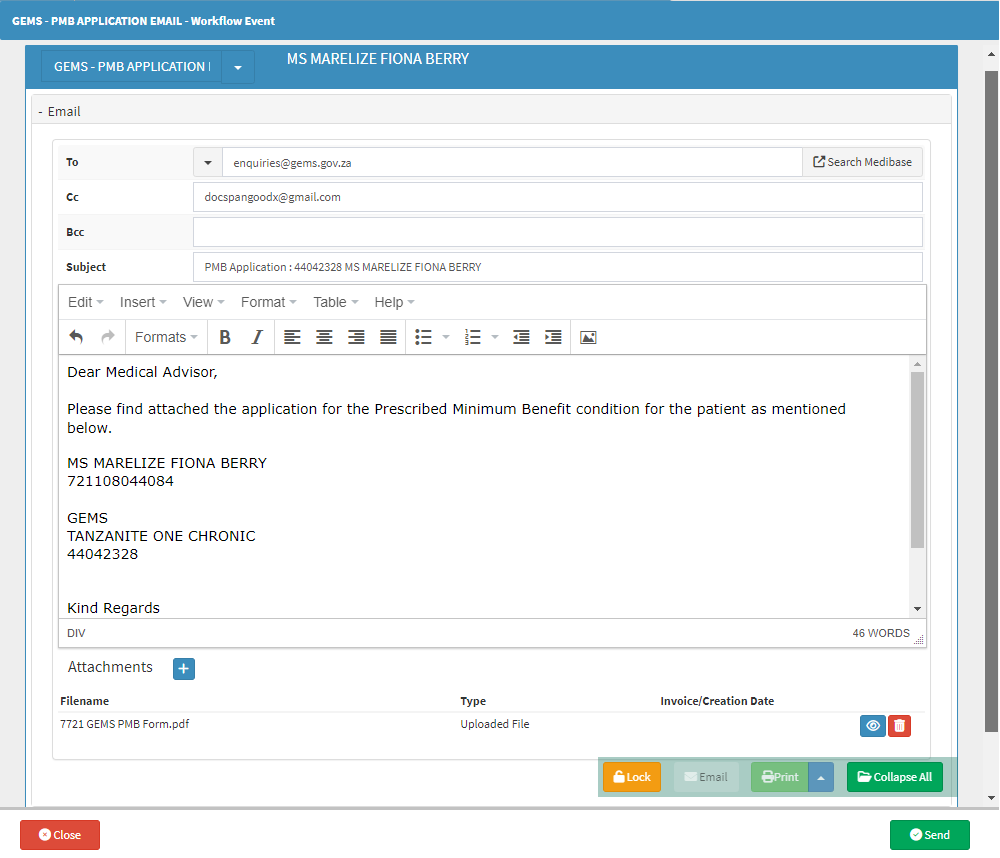Image resolution: width=1000 pixels, height=858 pixels.
Task: Open the View menu
Action: [x=203, y=302]
